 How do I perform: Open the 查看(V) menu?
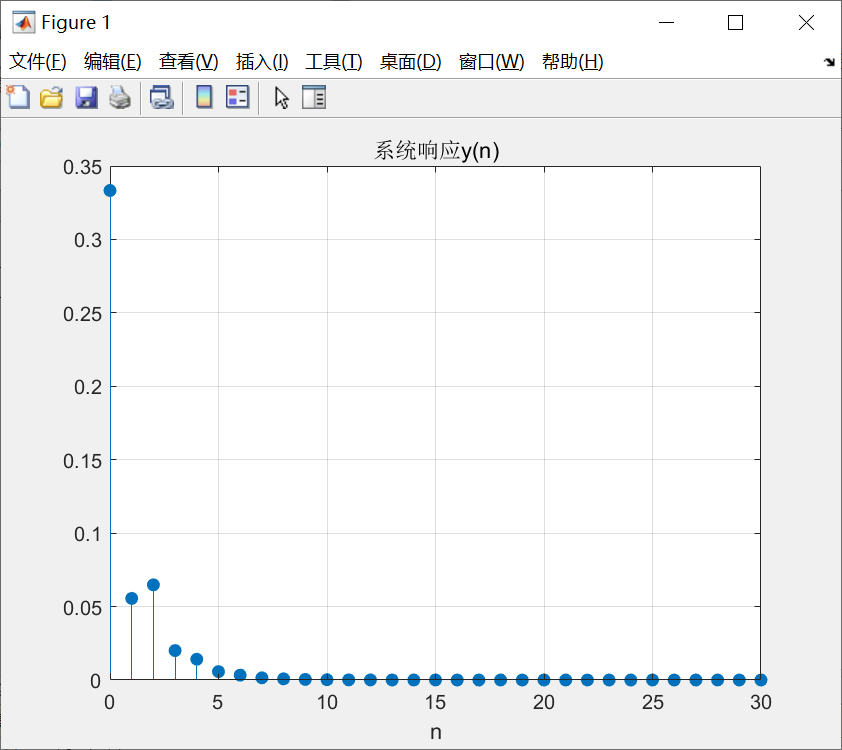click(x=188, y=62)
